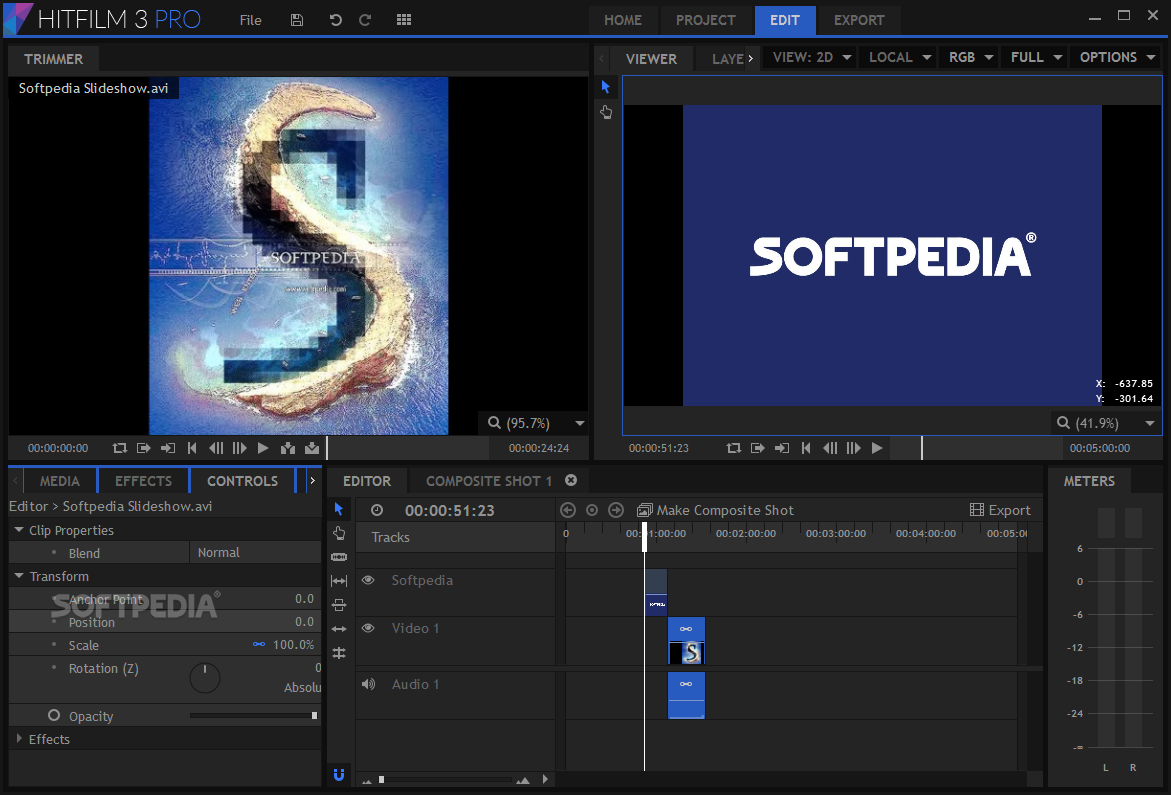Select the Ripple Edit tool in the Editor

click(x=339, y=629)
